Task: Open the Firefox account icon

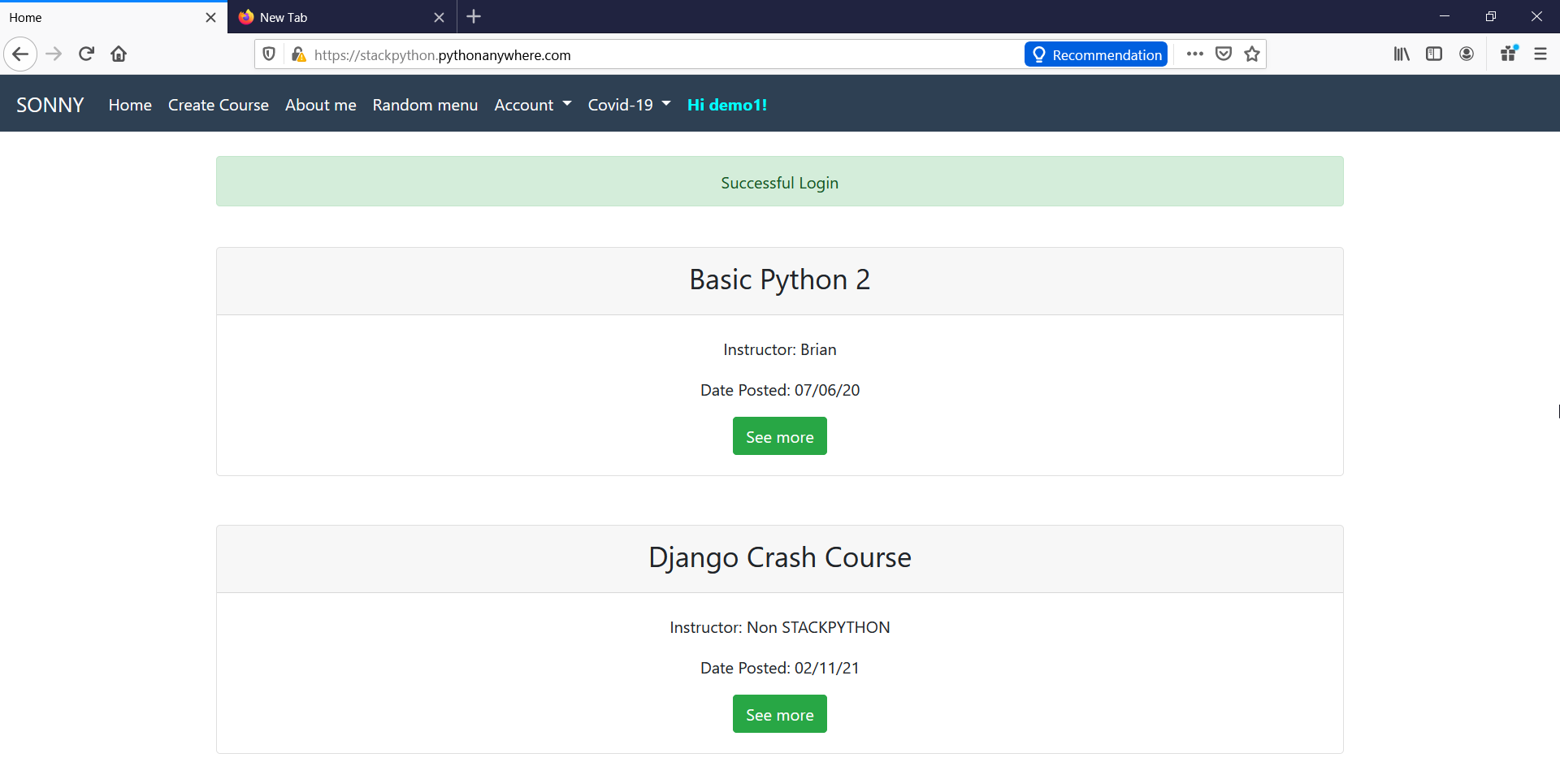Action: [x=1467, y=54]
